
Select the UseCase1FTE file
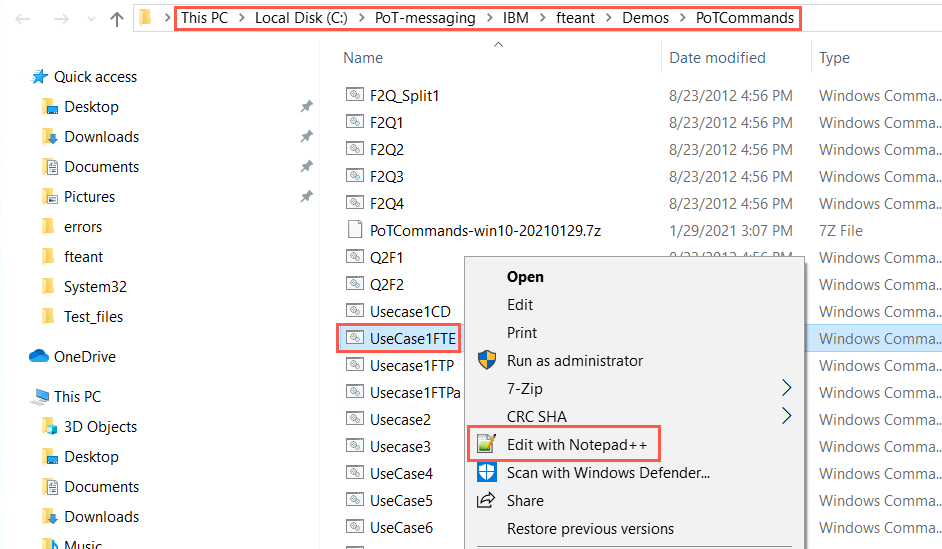[413, 339]
